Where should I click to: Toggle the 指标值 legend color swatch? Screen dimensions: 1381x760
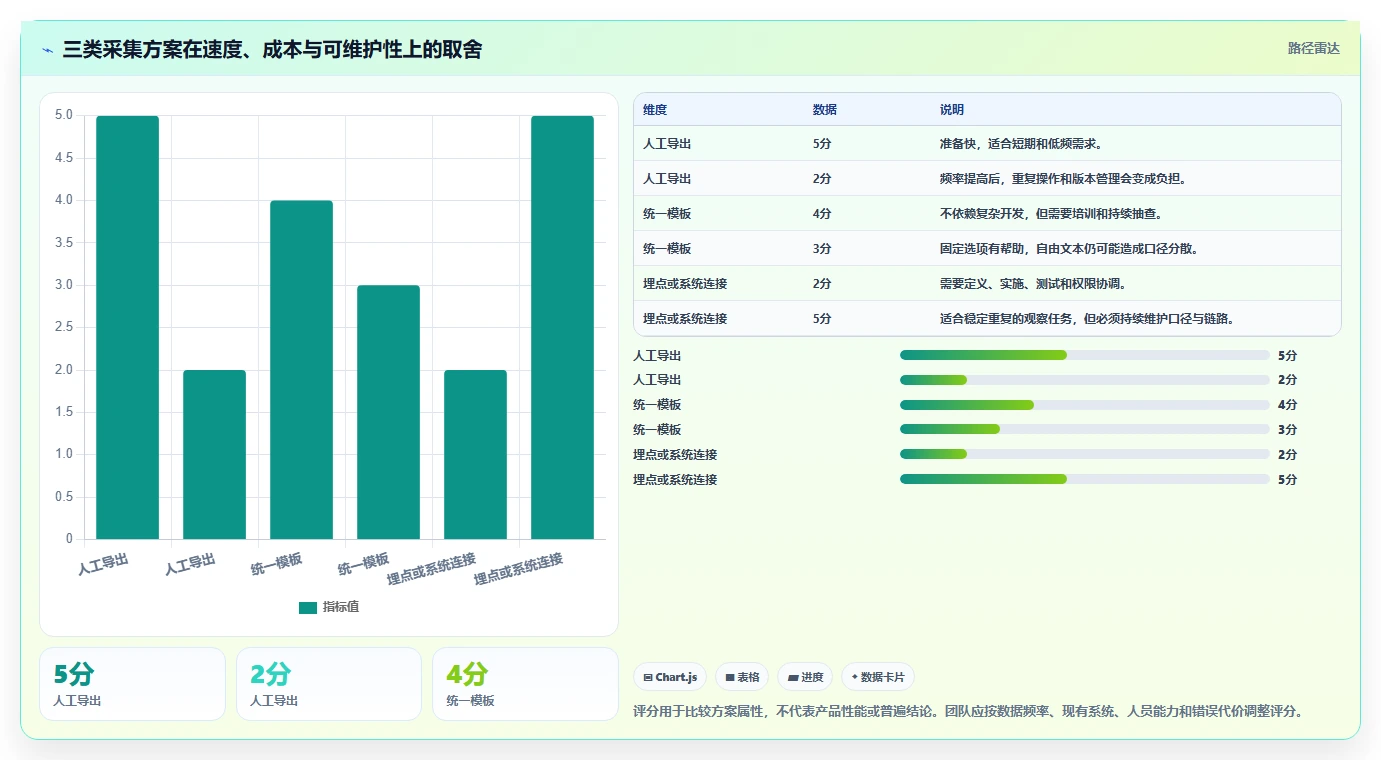tap(308, 607)
